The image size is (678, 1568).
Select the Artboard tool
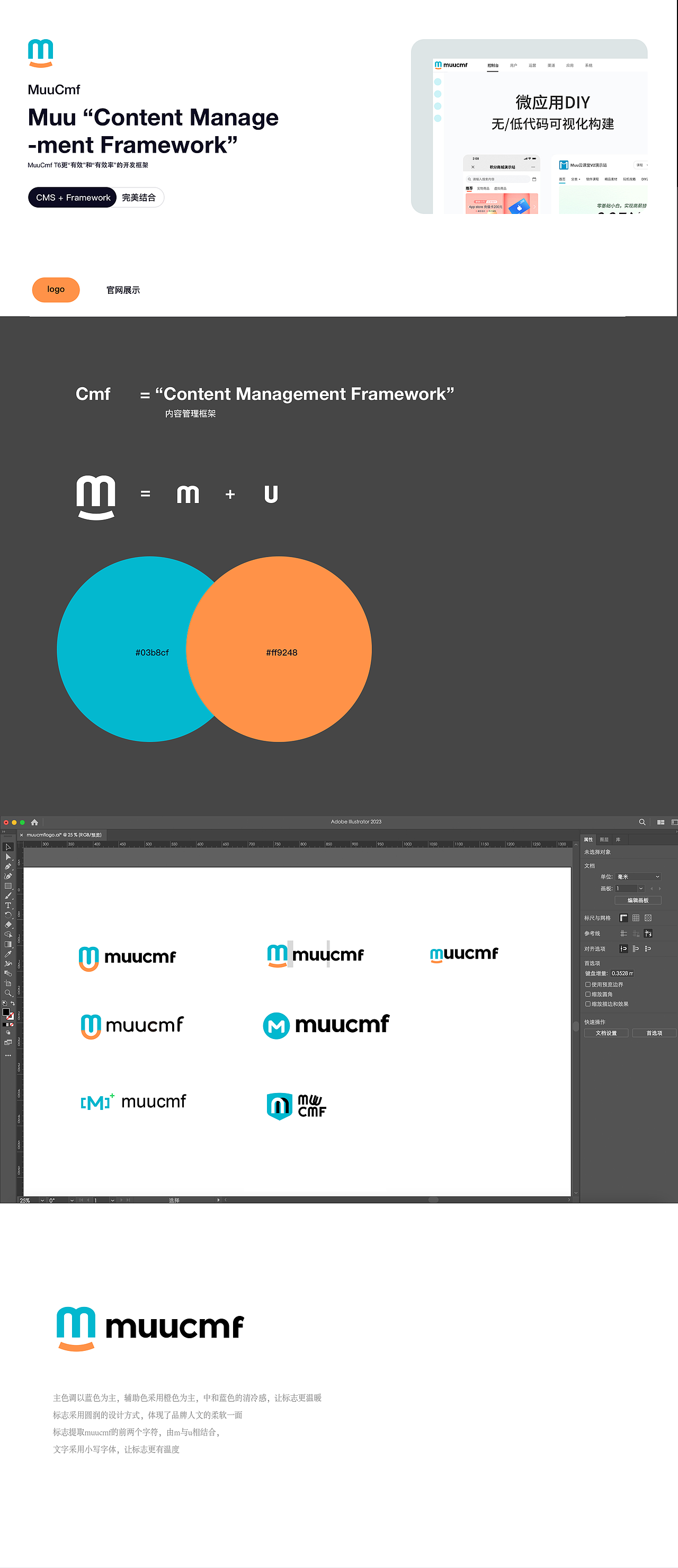point(8,984)
